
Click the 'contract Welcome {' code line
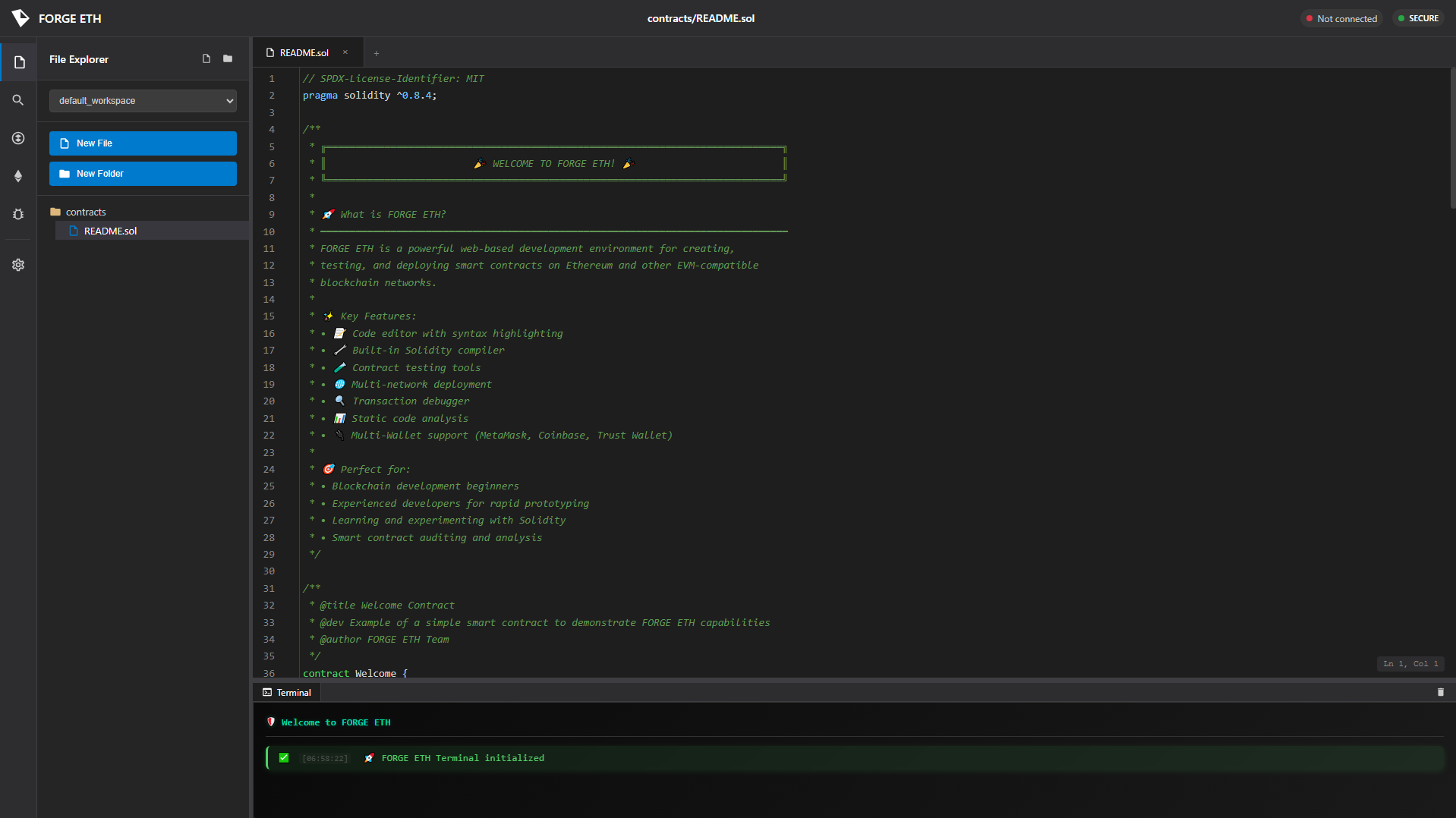click(x=355, y=673)
